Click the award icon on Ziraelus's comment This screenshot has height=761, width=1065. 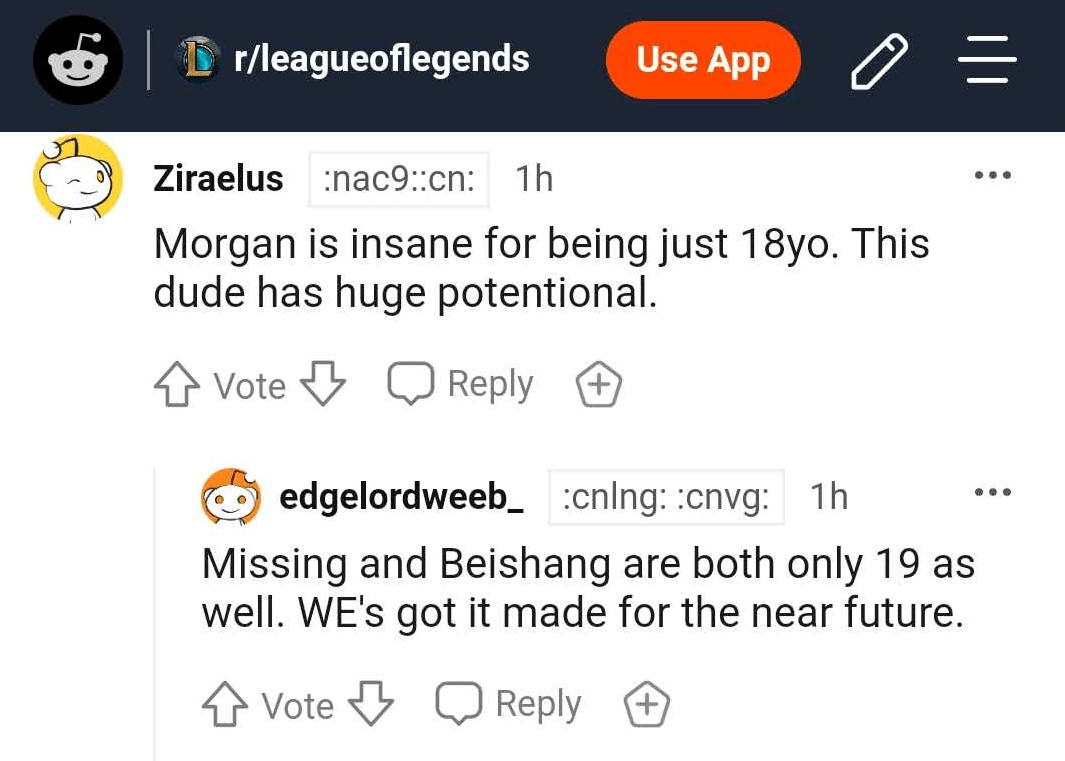(x=599, y=385)
